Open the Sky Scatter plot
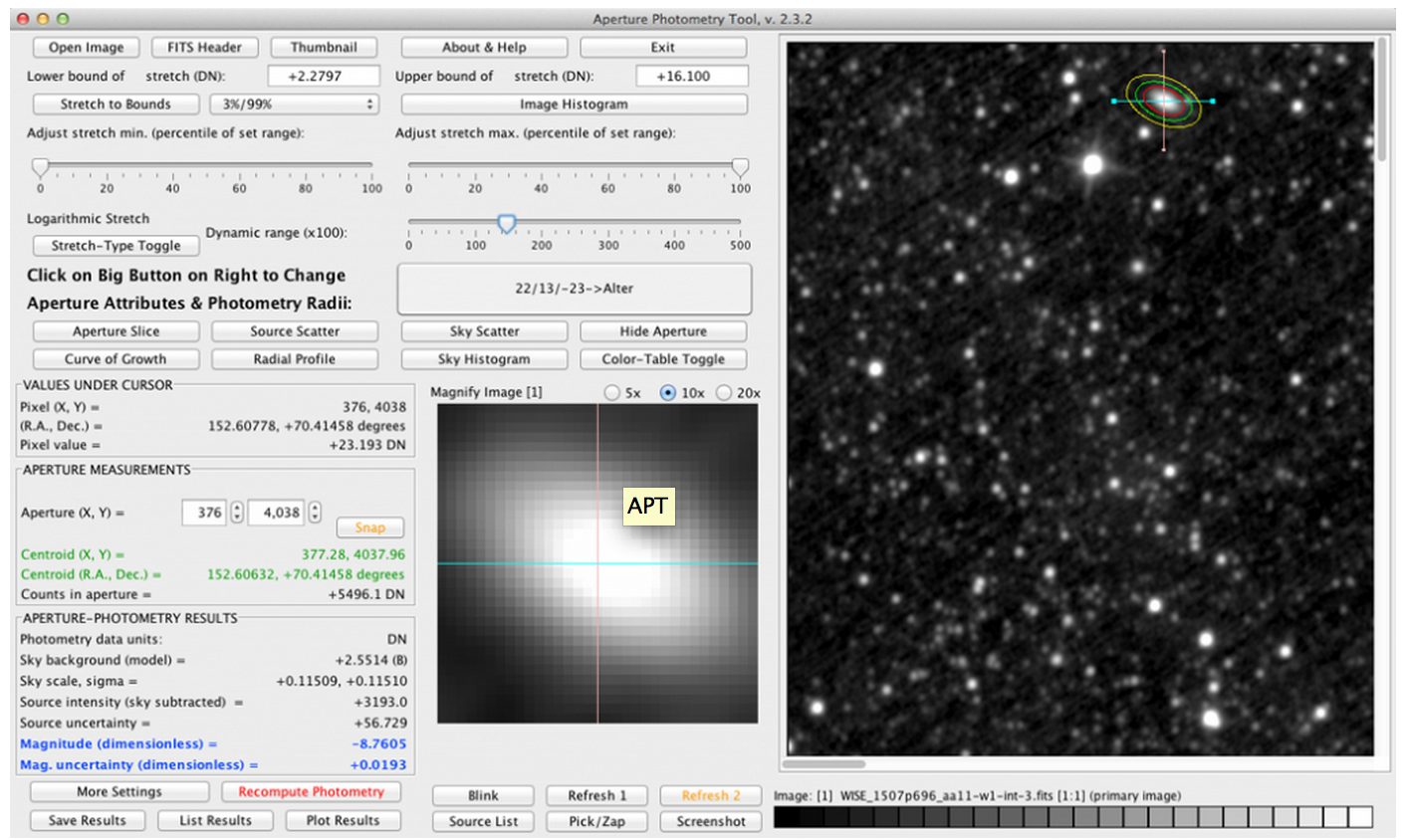1412x840 pixels. pos(484,330)
